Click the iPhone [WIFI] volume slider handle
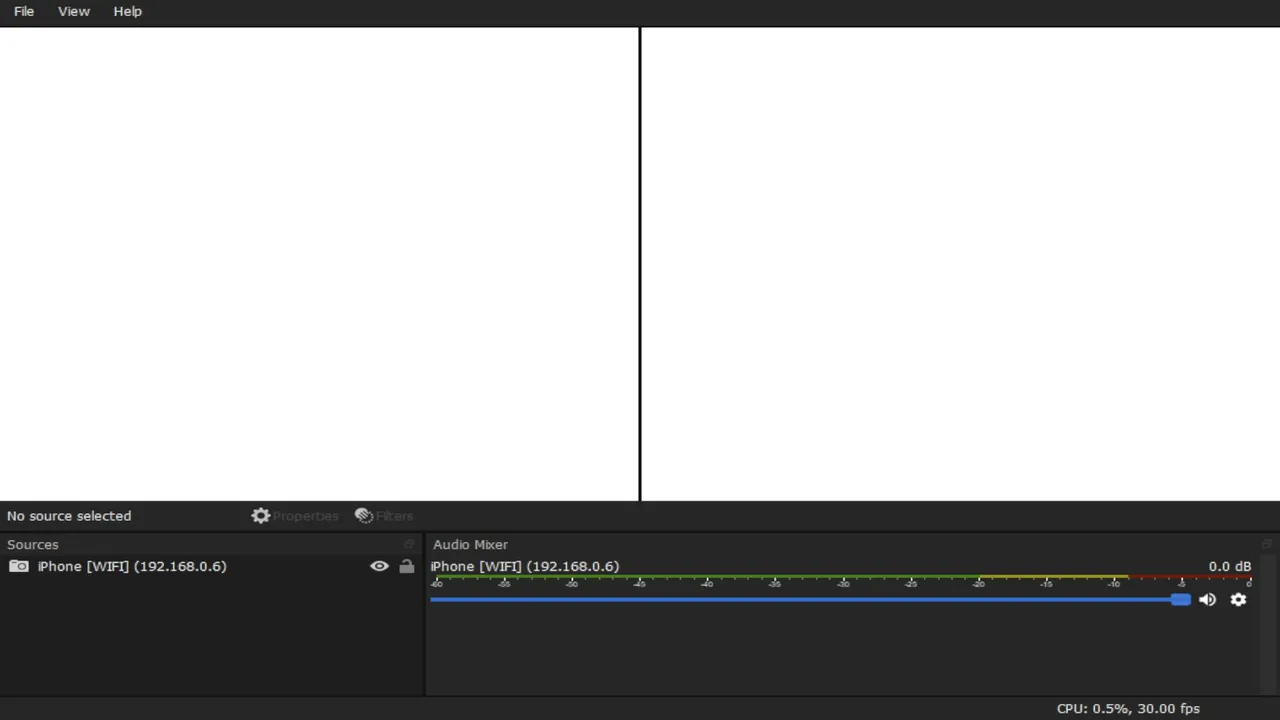This screenshot has width=1280, height=720. (x=1181, y=600)
